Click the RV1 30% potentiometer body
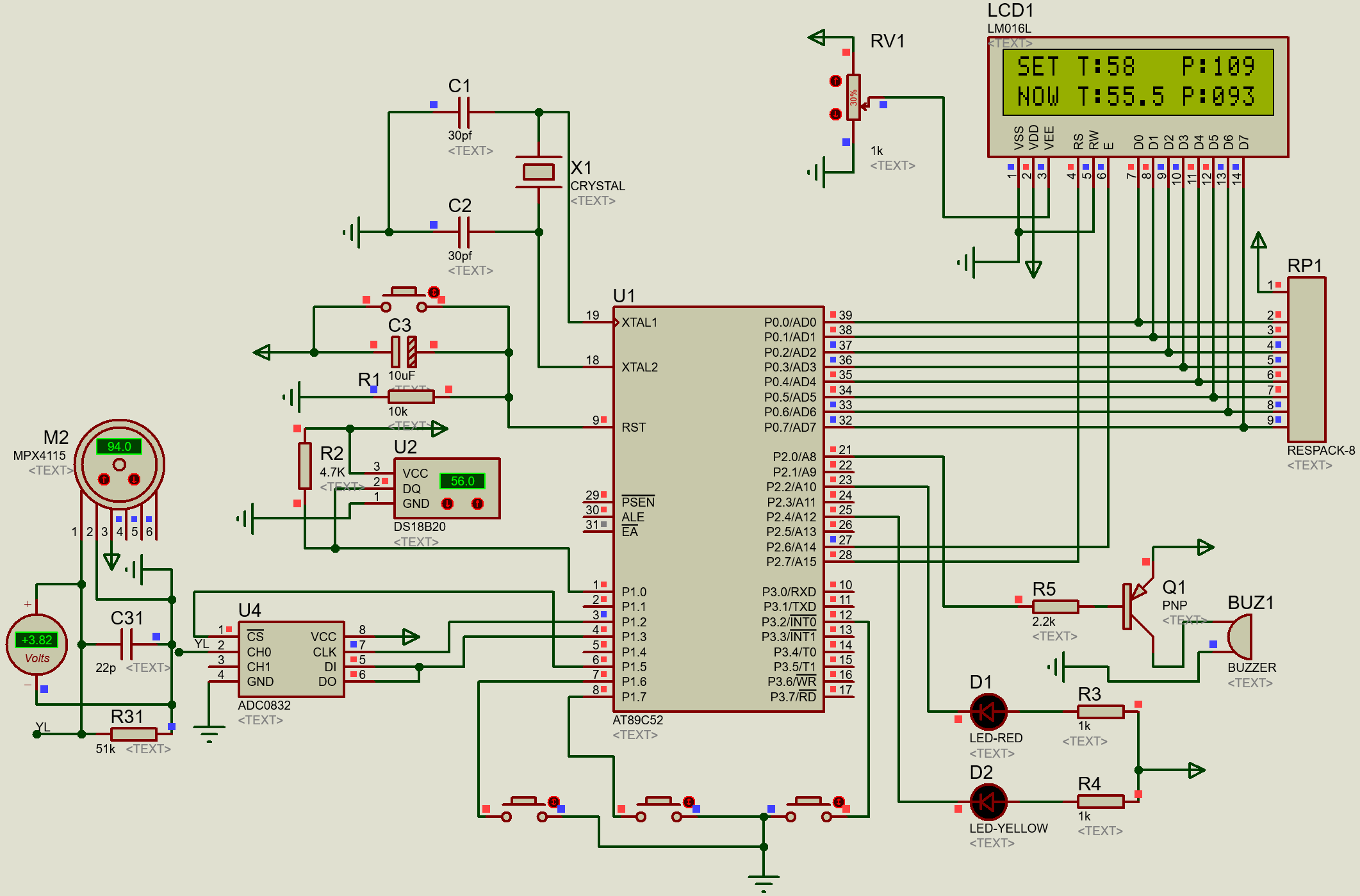1360x896 pixels. coord(853,97)
